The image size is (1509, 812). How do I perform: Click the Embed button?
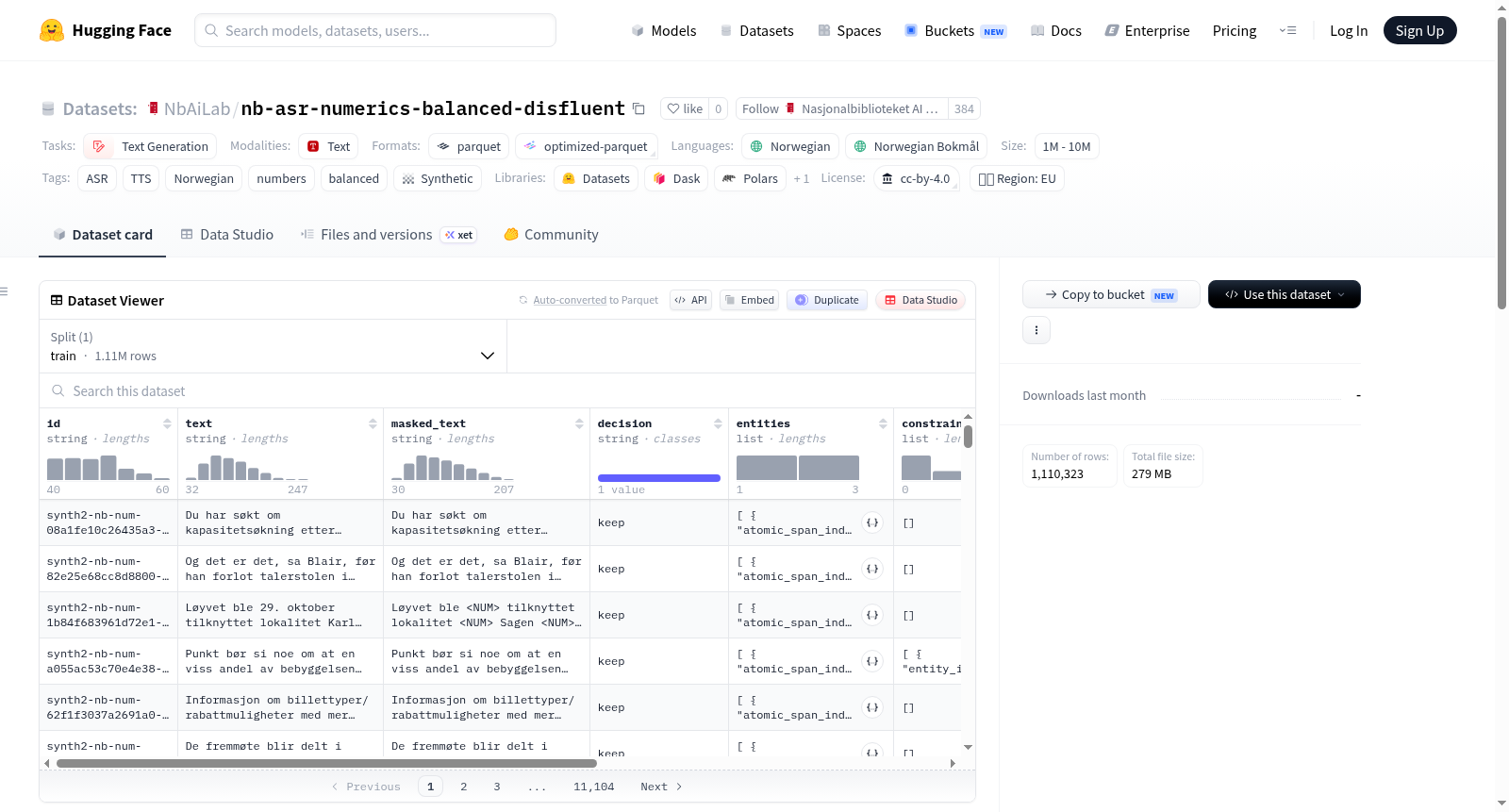pos(749,300)
